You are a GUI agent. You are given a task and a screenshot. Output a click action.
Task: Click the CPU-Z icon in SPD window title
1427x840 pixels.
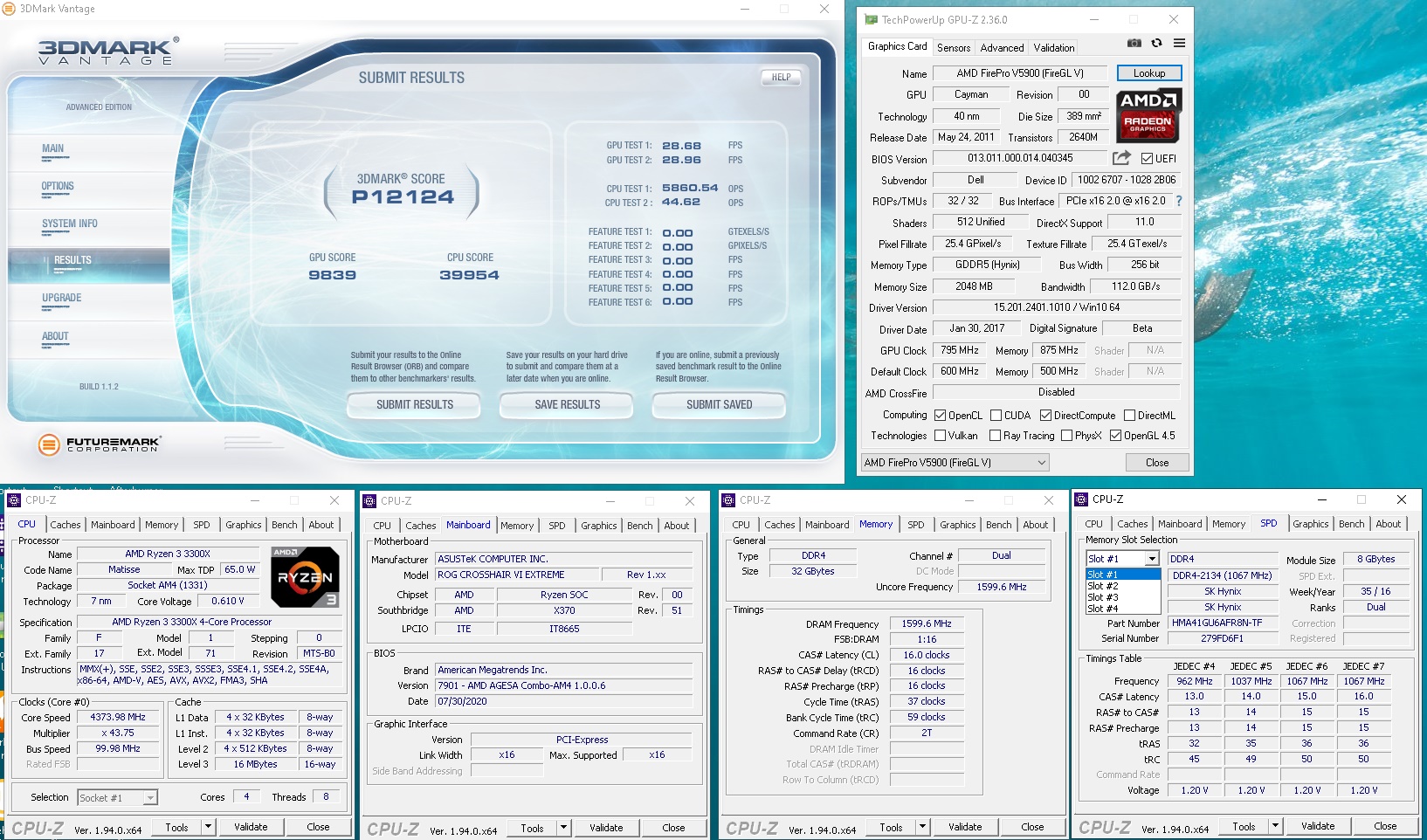click(x=1081, y=499)
